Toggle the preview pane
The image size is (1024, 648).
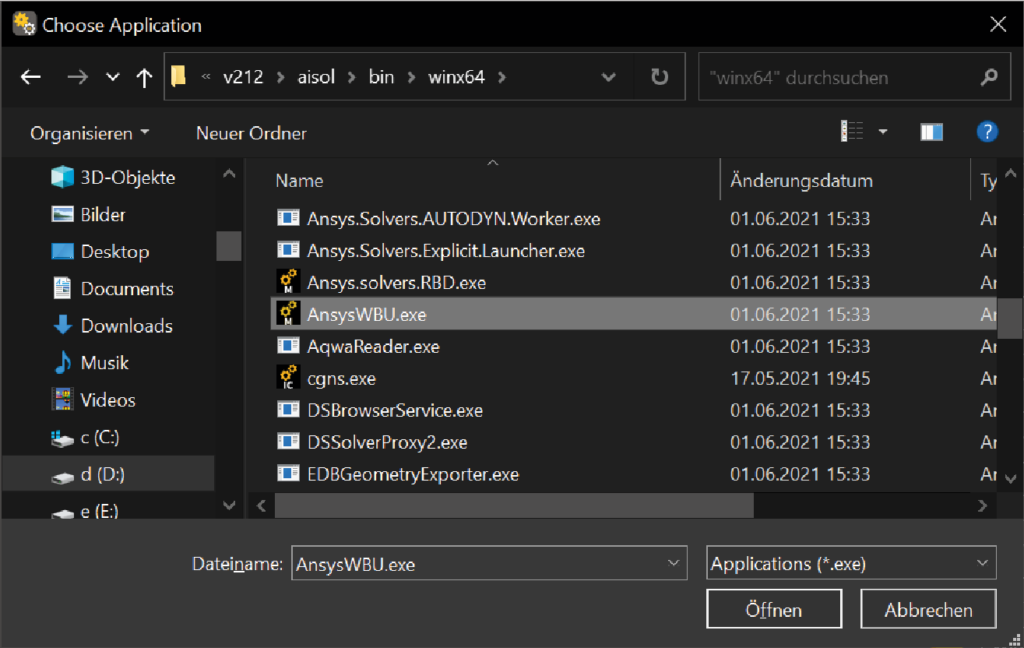[x=931, y=132]
